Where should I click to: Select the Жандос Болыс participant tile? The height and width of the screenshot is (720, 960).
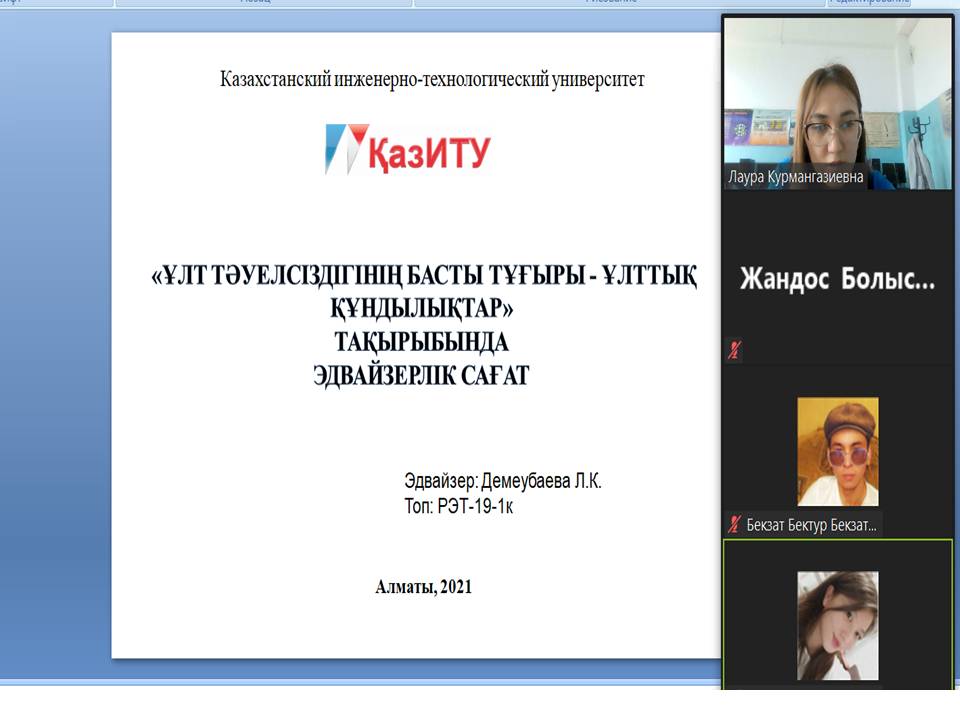pyautogui.click(x=837, y=279)
